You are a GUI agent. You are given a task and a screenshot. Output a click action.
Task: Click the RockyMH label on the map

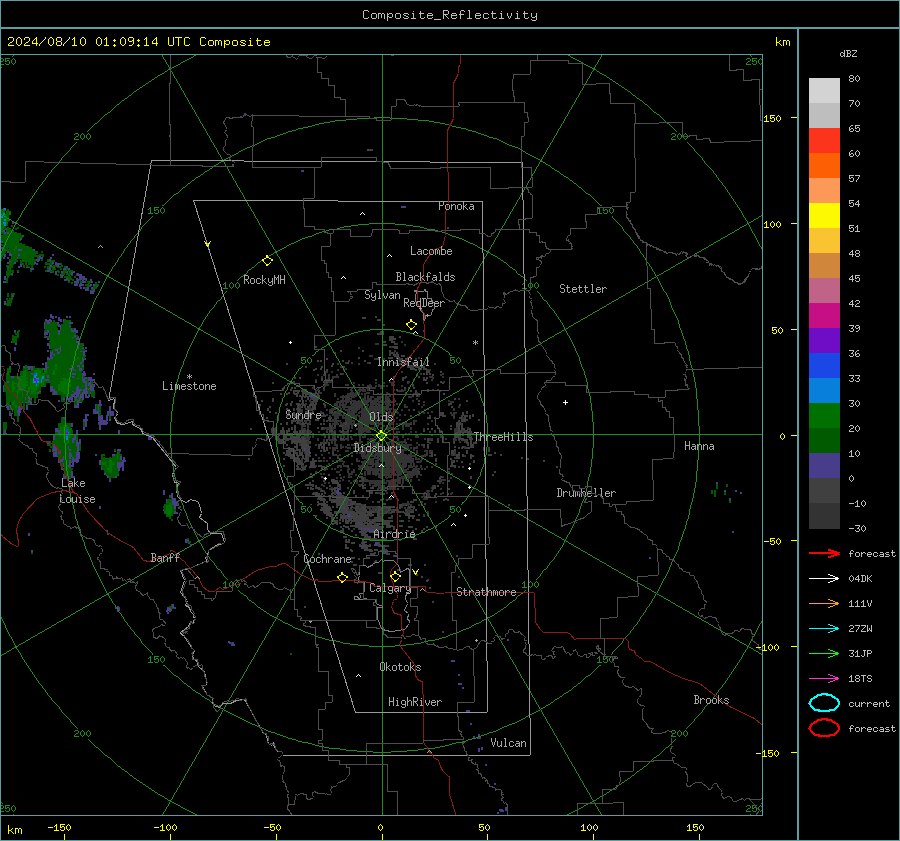click(264, 280)
